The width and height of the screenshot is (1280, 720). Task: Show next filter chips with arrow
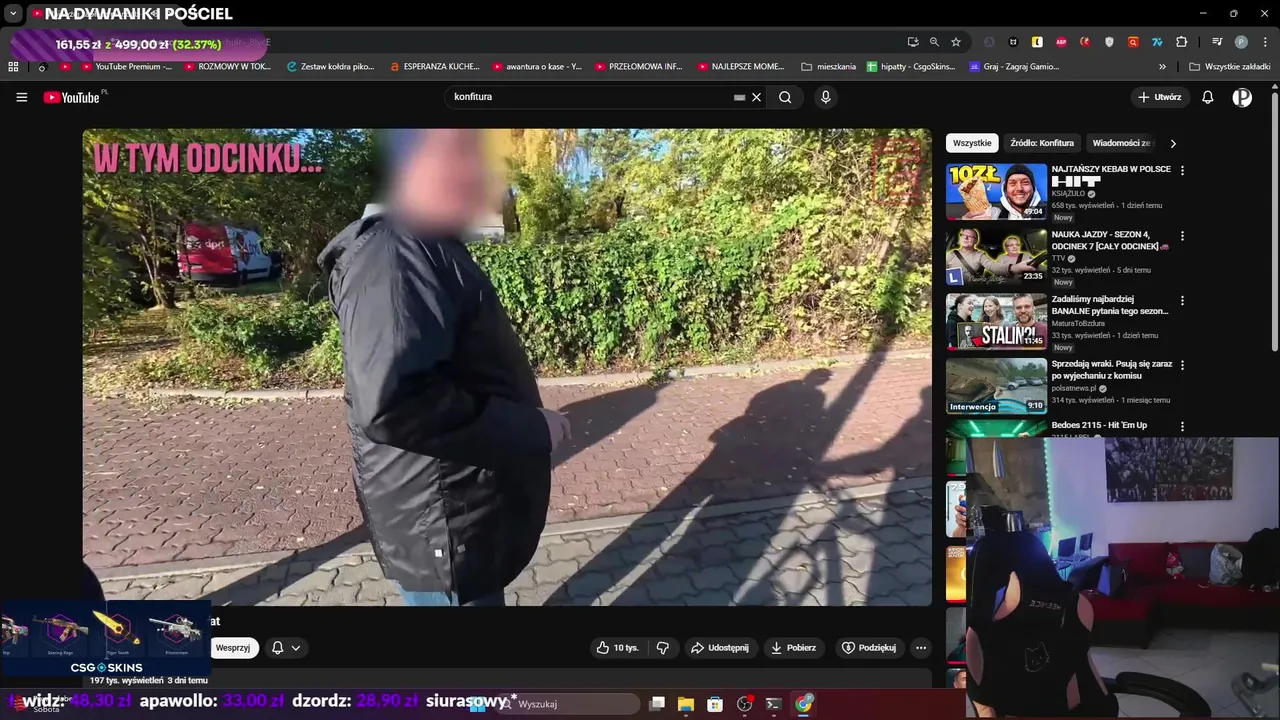[1173, 143]
